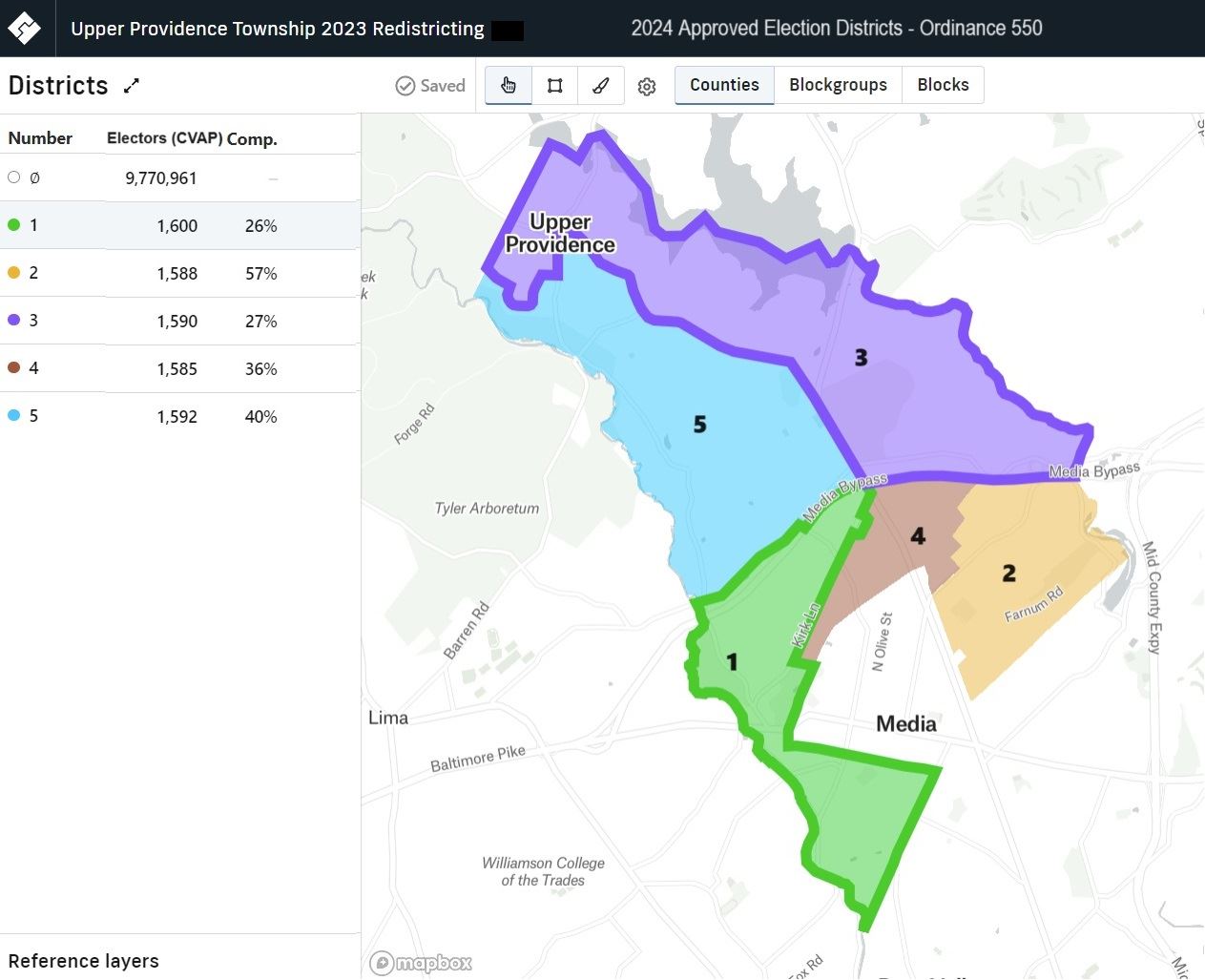
Task: Activate the rectangle selection tool
Action: 554,85
